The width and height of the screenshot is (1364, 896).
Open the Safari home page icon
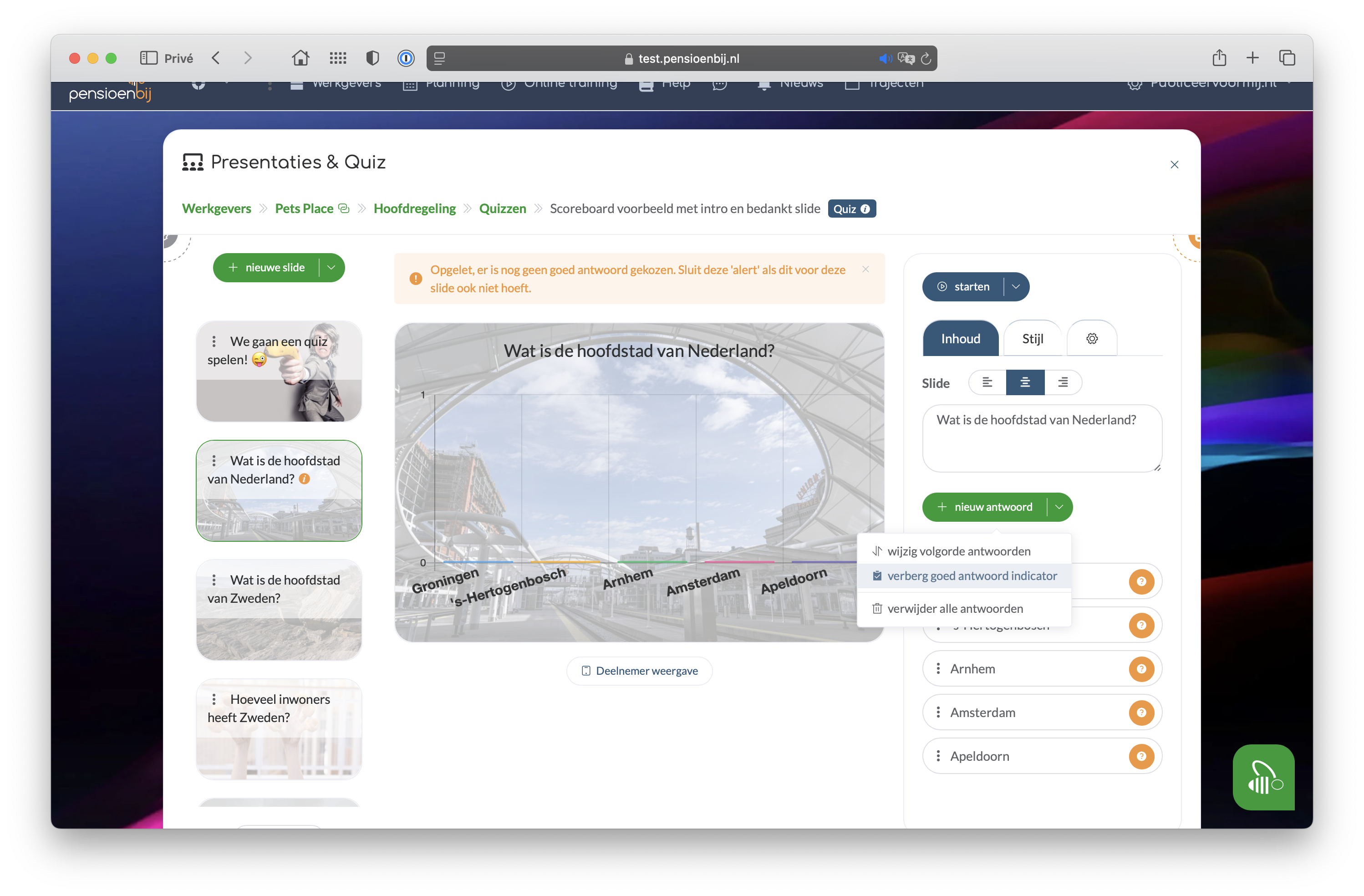[x=300, y=58]
